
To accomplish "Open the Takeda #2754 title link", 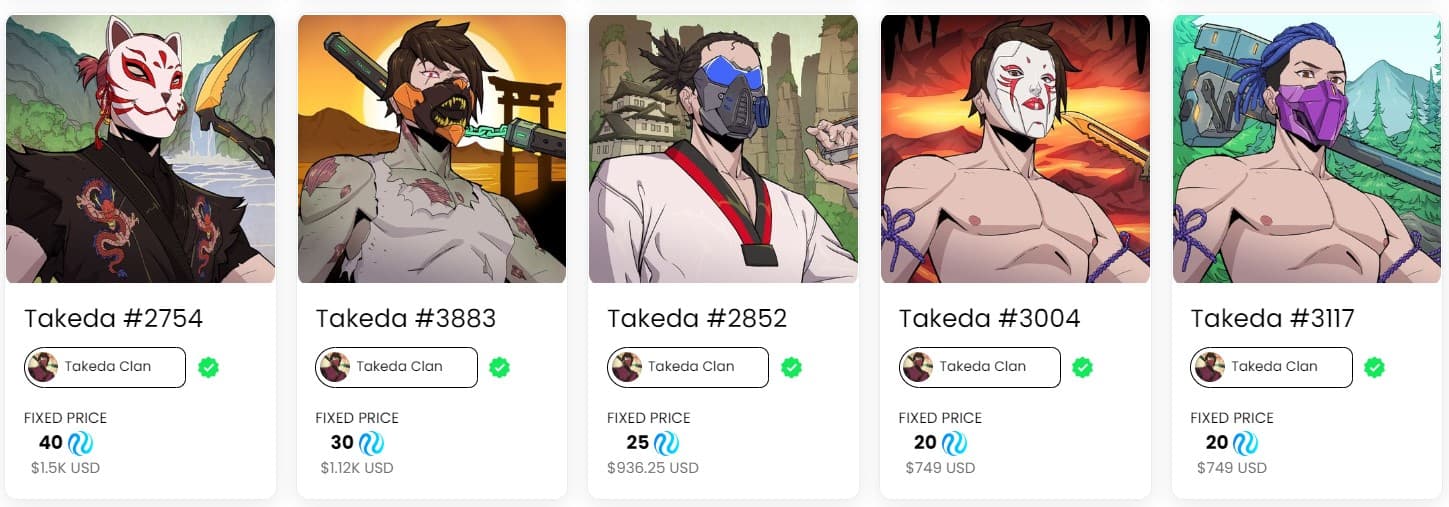I will [114, 318].
